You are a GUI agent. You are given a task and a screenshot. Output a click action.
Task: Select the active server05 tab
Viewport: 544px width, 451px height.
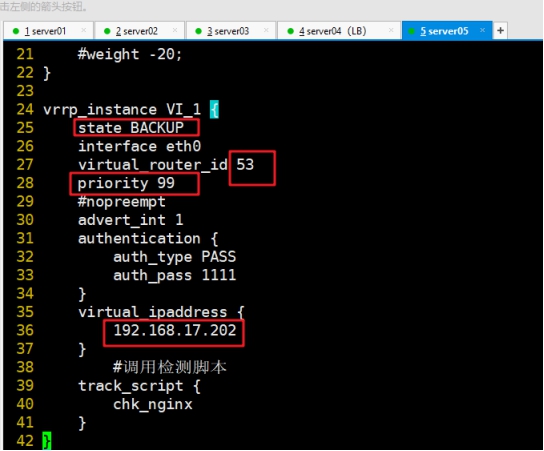[x=447, y=31]
